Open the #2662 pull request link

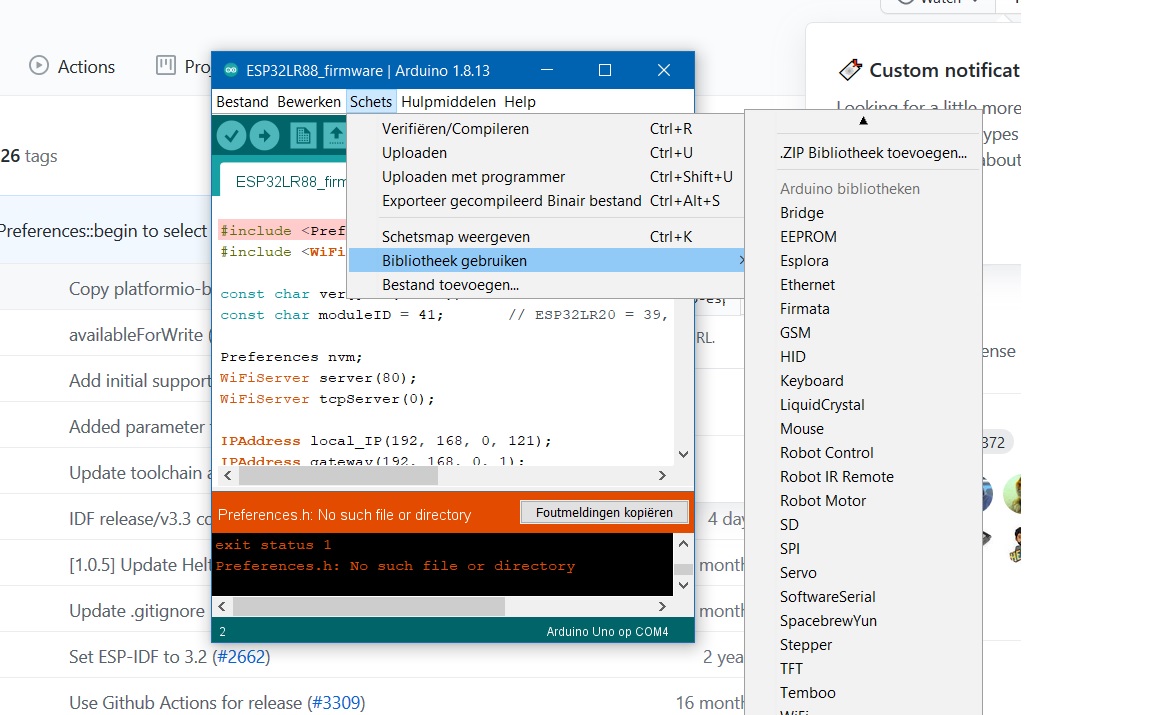click(x=241, y=657)
